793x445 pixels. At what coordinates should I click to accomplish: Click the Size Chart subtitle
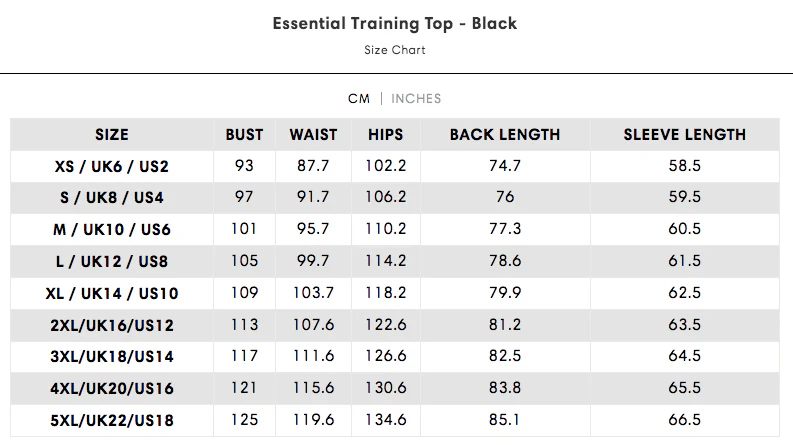(x=395, y=50)
